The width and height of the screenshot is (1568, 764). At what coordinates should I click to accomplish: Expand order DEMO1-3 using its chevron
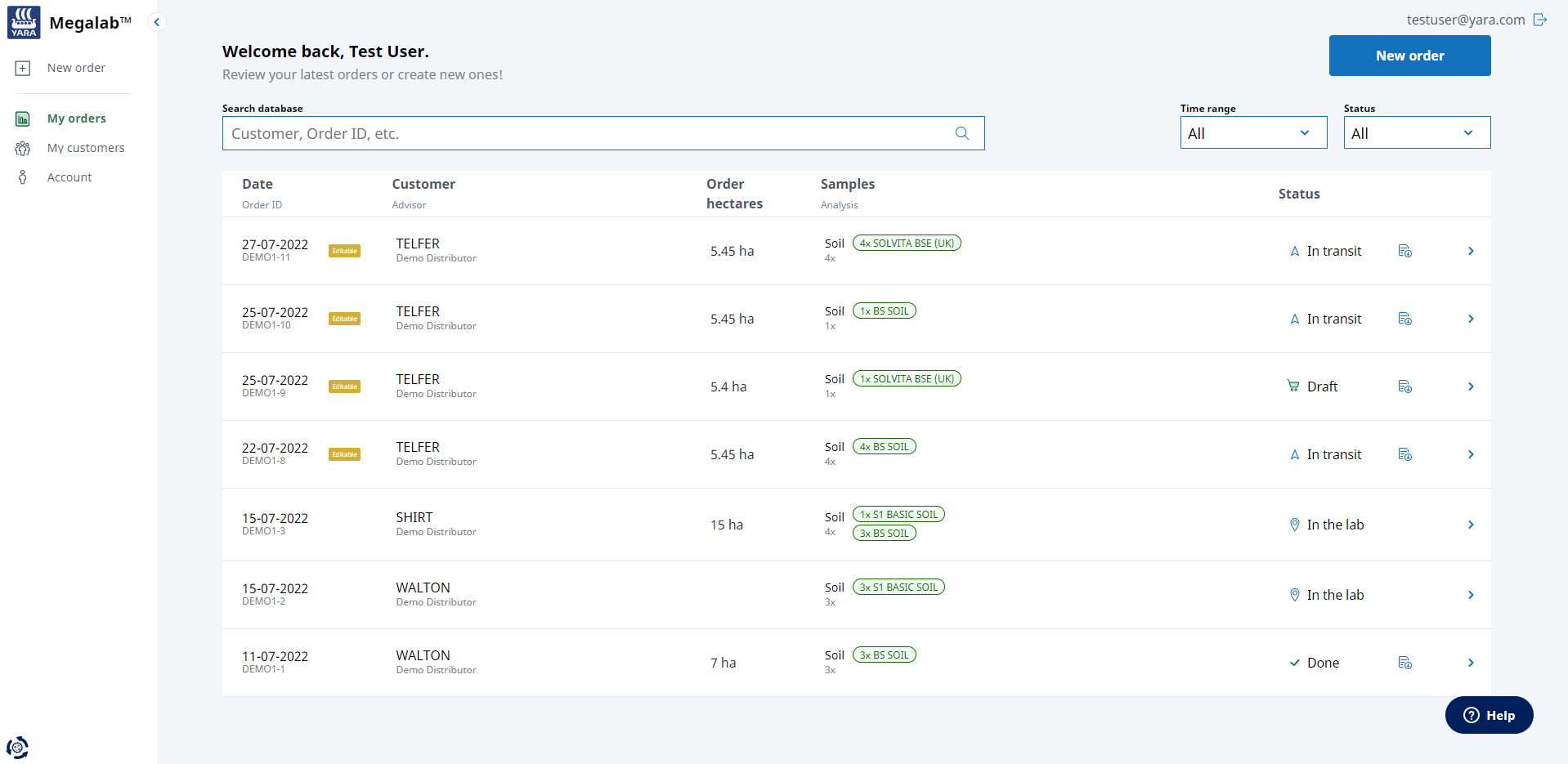[x=1470, y=525]
